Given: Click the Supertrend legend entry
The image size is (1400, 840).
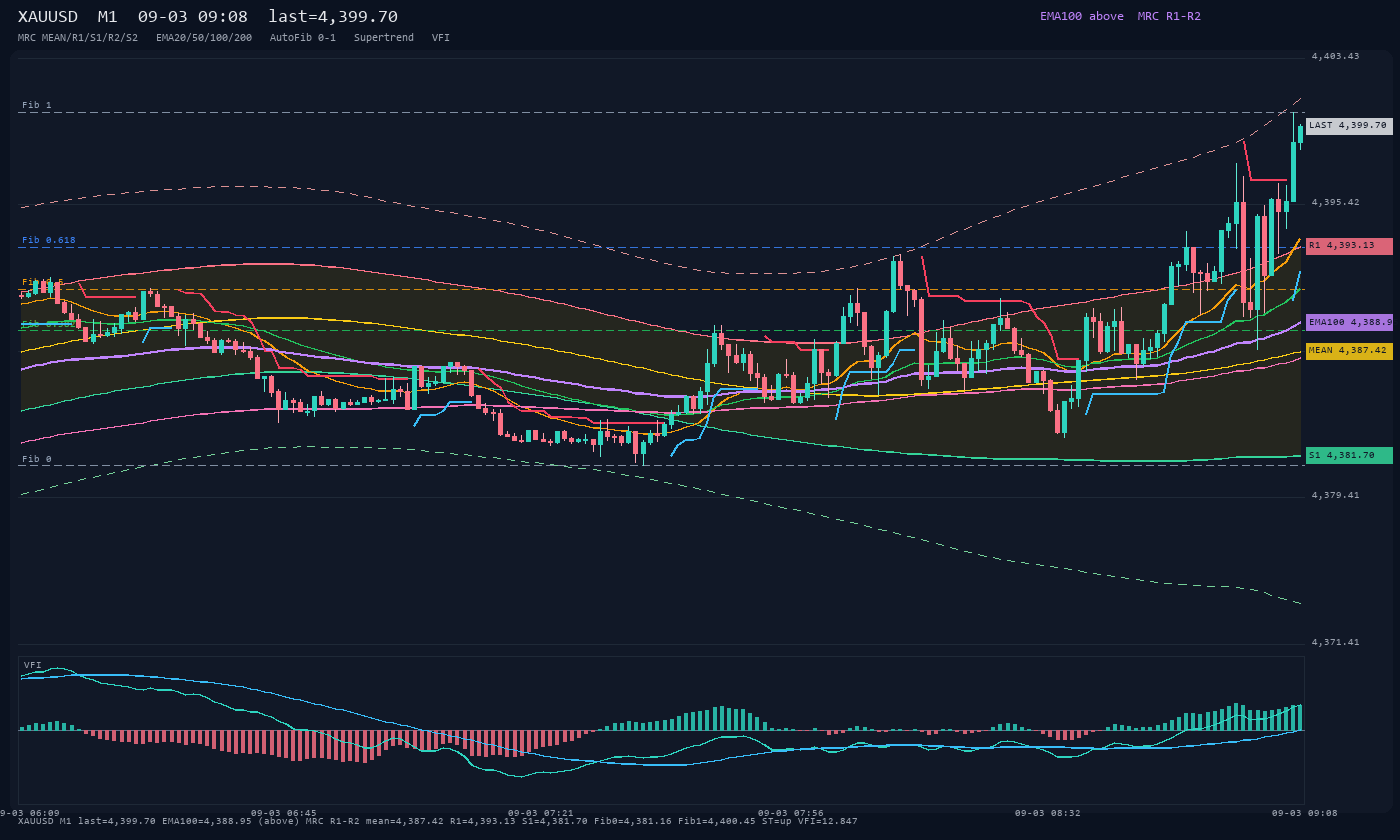Looking at the screenshot, I should pyautogui.click(x=384, y=37).
